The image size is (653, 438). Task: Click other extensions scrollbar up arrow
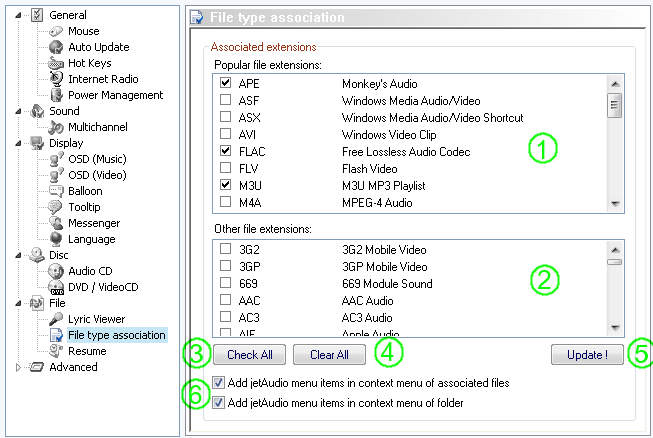[x=615, y=250]
